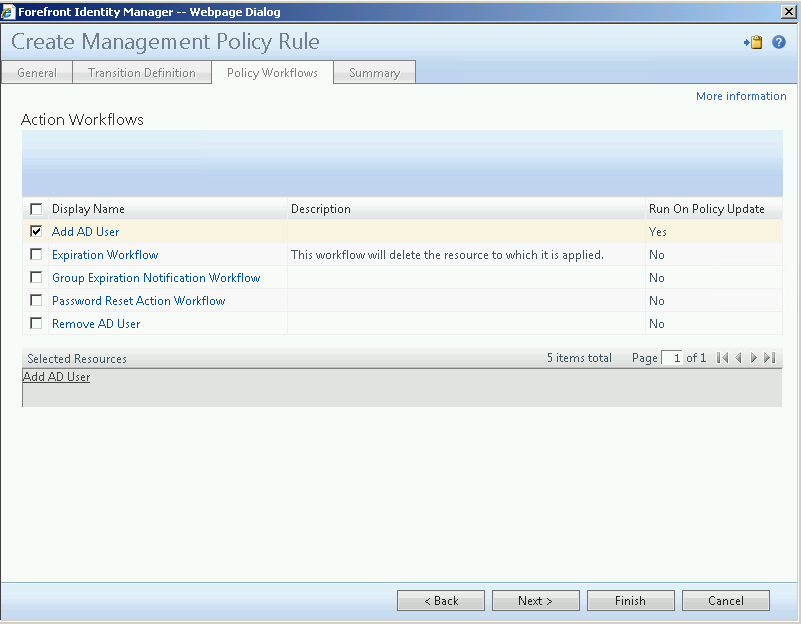Click Run On Policy Update column header

pos(706,209)
